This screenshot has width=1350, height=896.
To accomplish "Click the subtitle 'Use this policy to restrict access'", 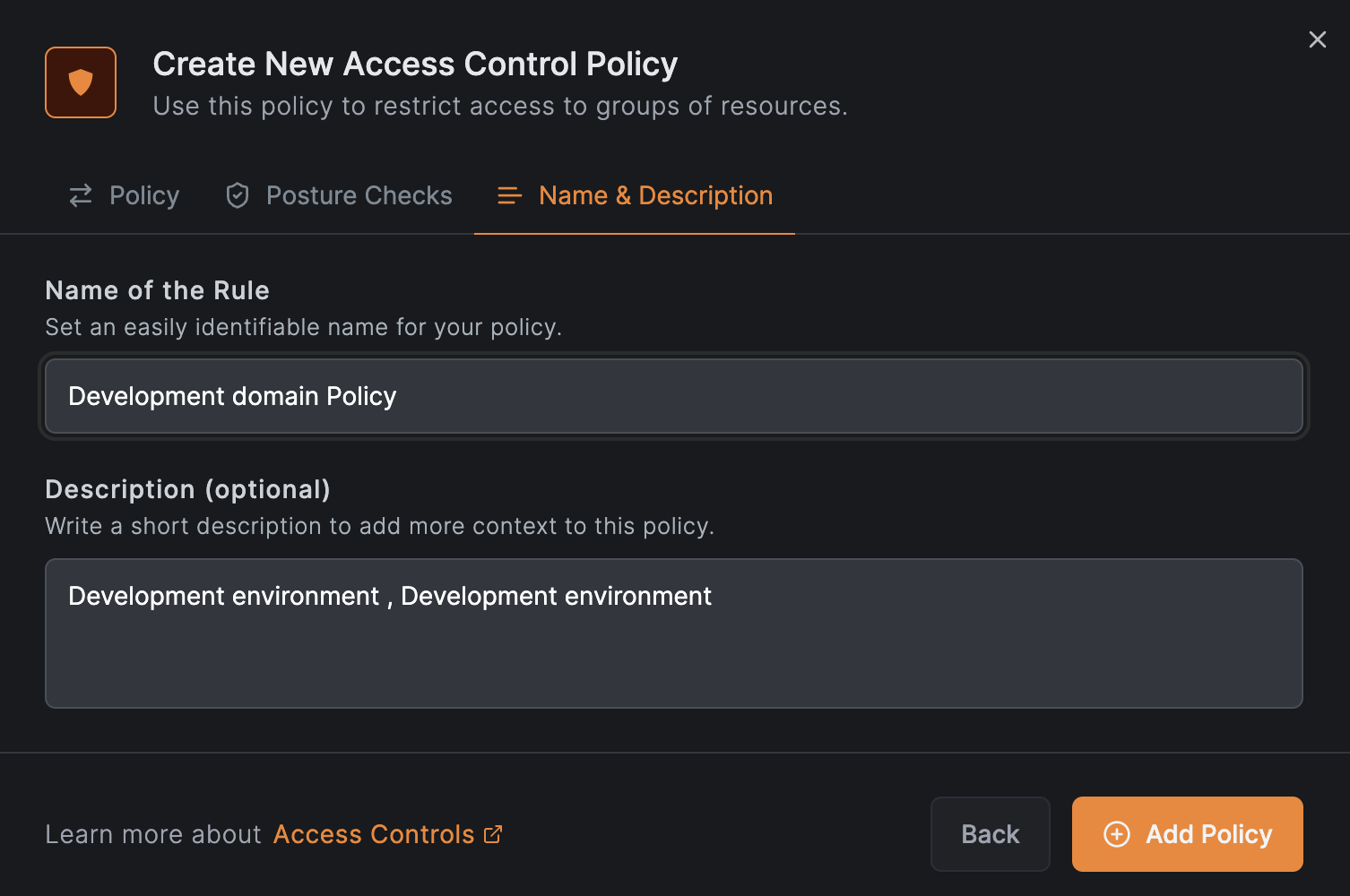I will click(x=500, y=106).
